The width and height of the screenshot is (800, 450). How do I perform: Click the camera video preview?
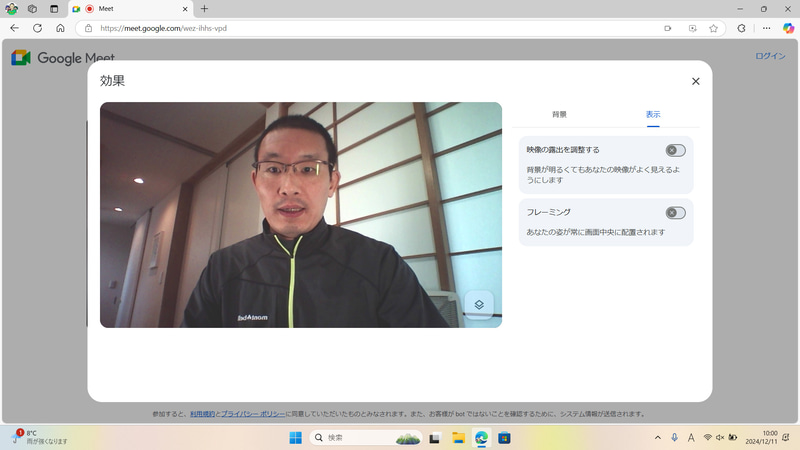coord(301,215)
